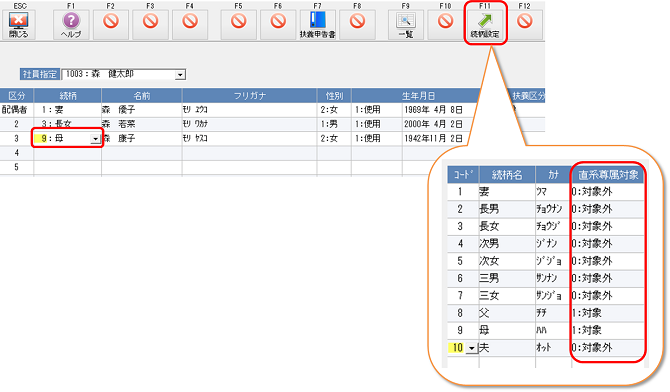Select 次女 in the relationship list
Viewport: 670px width, 392px height.
tap(507, 261)
